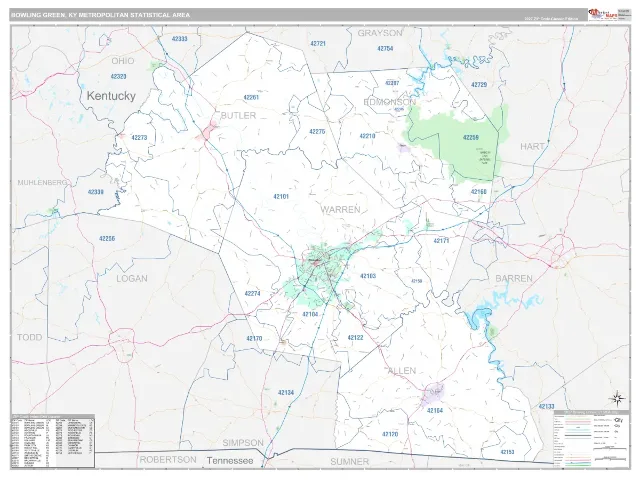Select ZIP code 42171 on the map
Screen dimensions: 640x480
[441, 241]
